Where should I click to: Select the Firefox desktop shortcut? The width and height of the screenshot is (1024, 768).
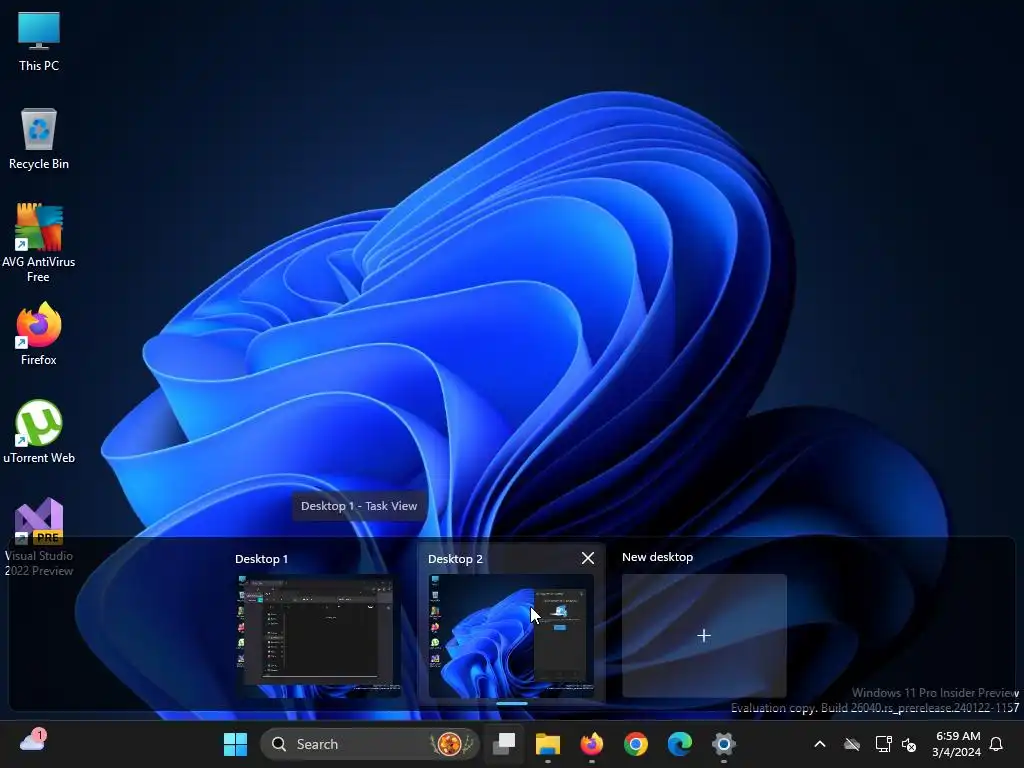[x=39, y=334]
